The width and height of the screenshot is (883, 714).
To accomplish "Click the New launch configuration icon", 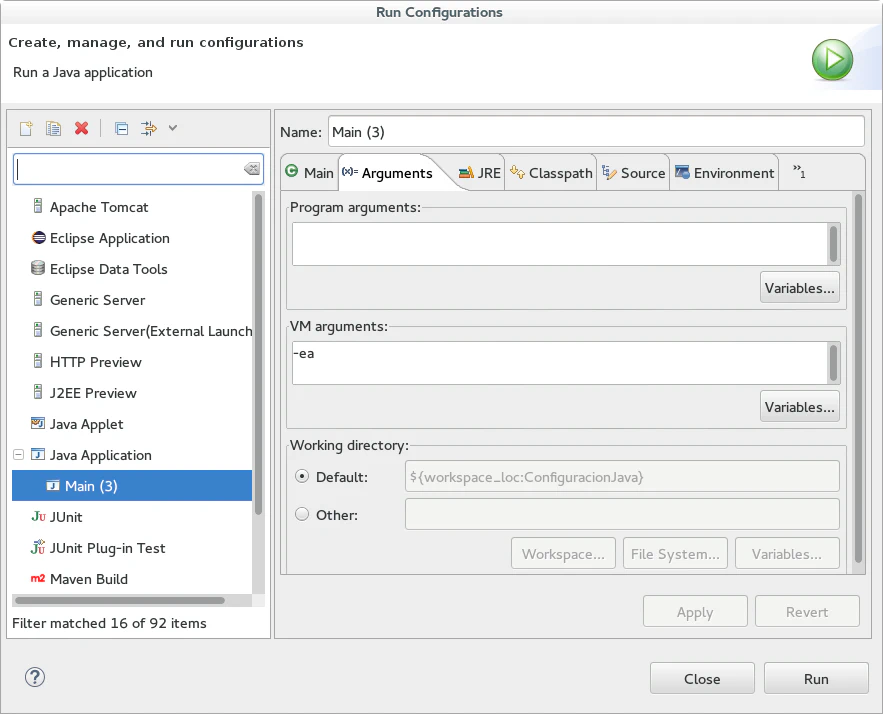I will point(27,128).
